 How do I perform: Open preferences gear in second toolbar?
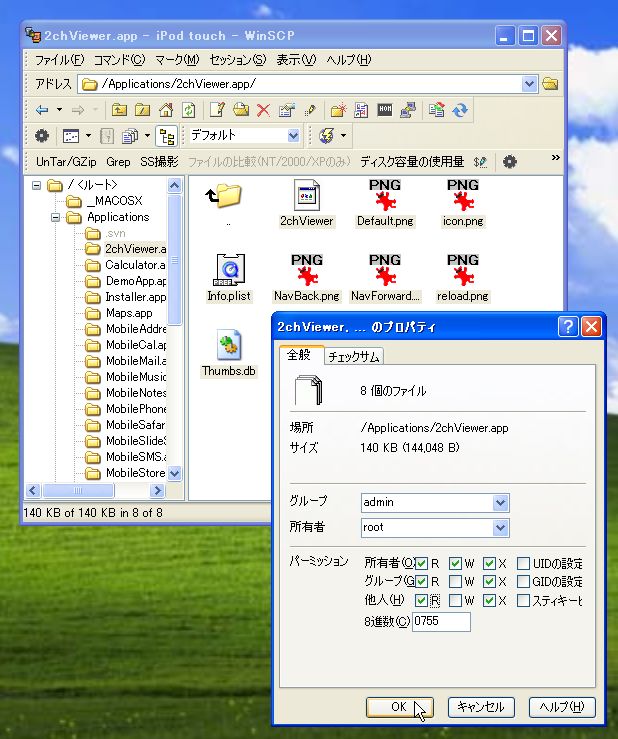42,136
